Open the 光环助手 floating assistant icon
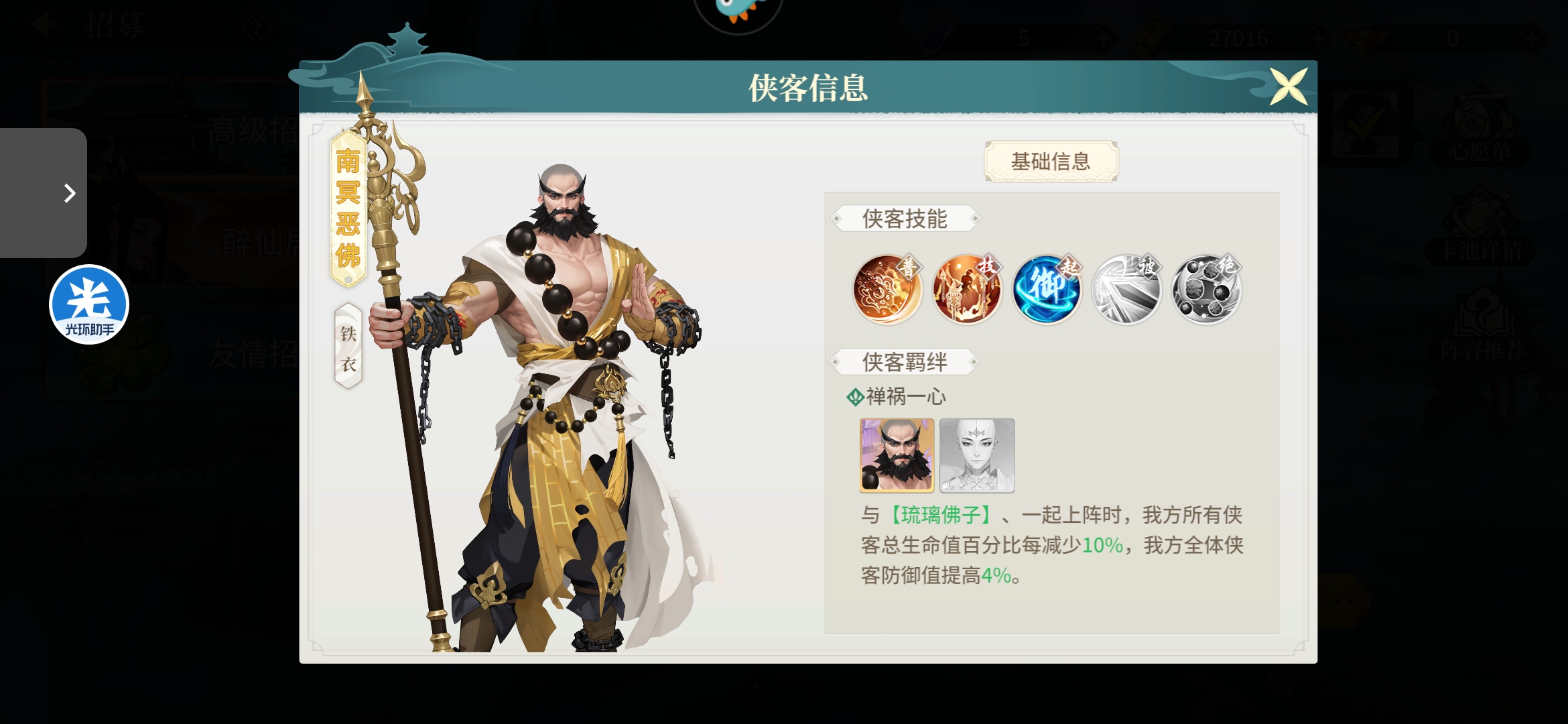 click(x=89, y=304)
